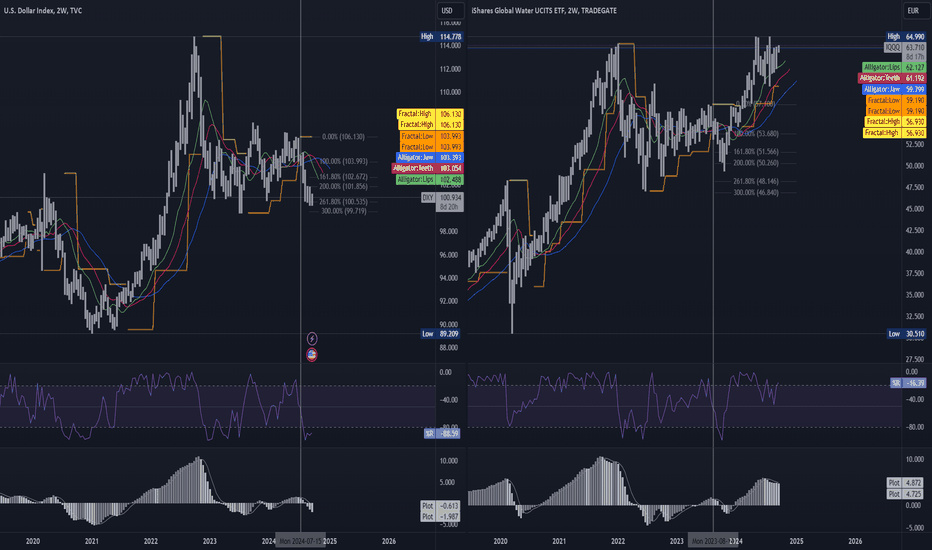Click the Alligator:Jaw 59.799 label

[895, 89]
